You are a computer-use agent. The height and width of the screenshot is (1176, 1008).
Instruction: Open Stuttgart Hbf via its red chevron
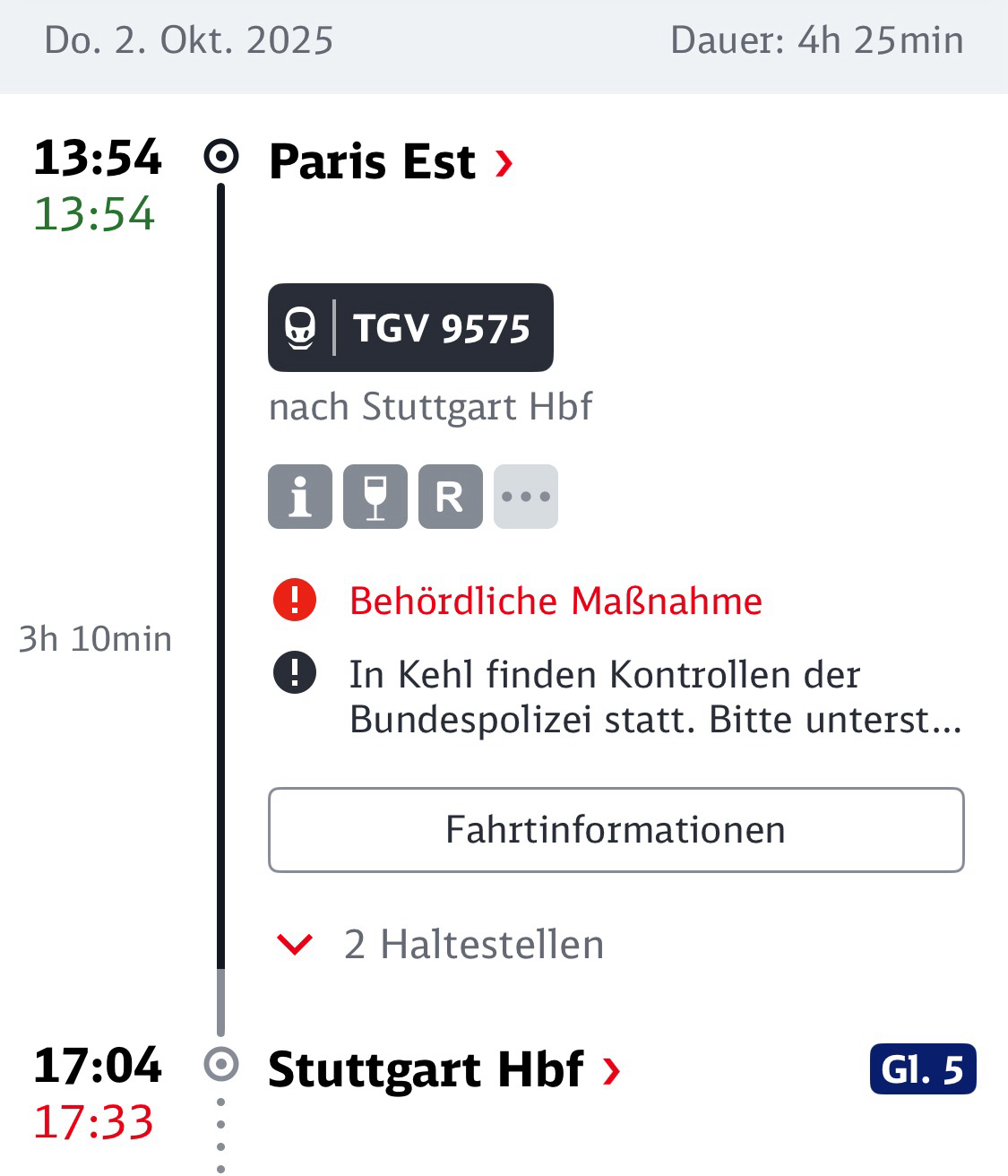tap(612, 1069)
